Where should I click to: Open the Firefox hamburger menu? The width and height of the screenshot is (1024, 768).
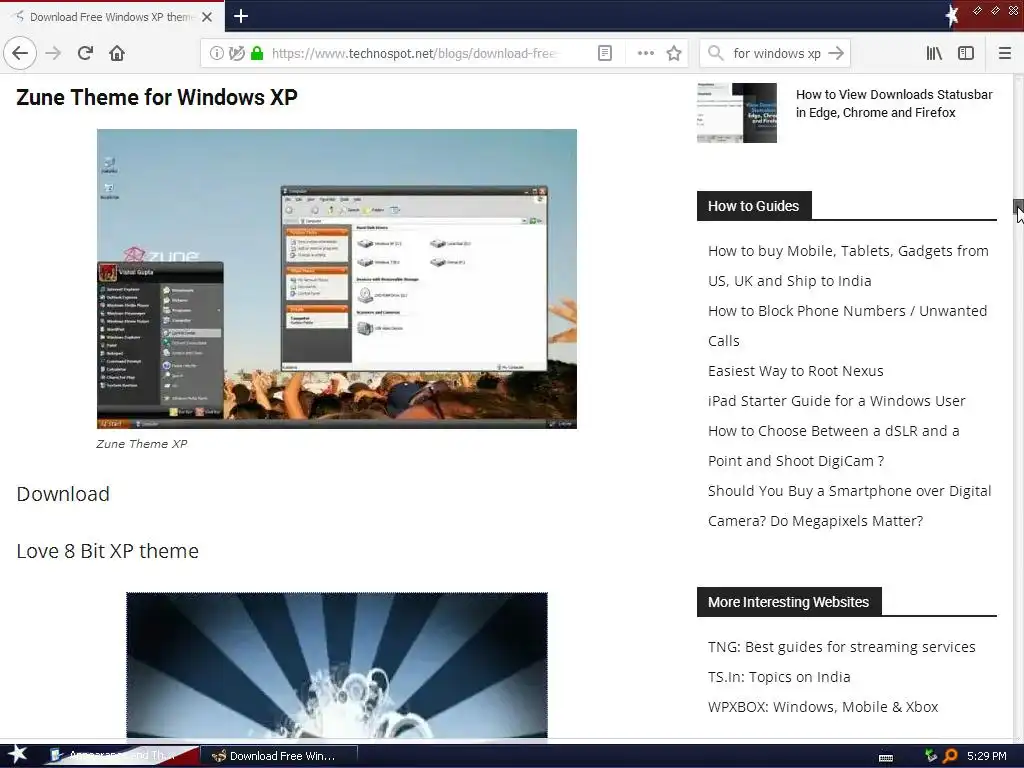[1005, 53]
